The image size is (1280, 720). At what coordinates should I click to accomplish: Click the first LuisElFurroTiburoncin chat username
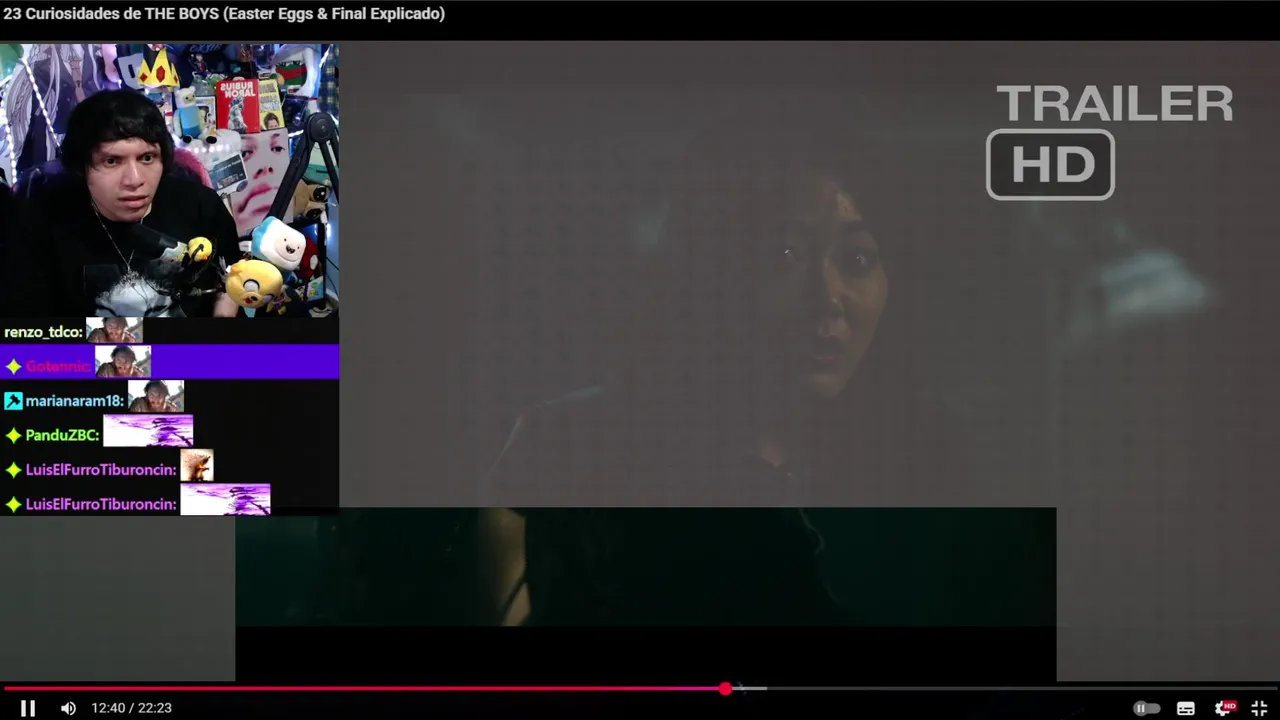pos(101,470)
